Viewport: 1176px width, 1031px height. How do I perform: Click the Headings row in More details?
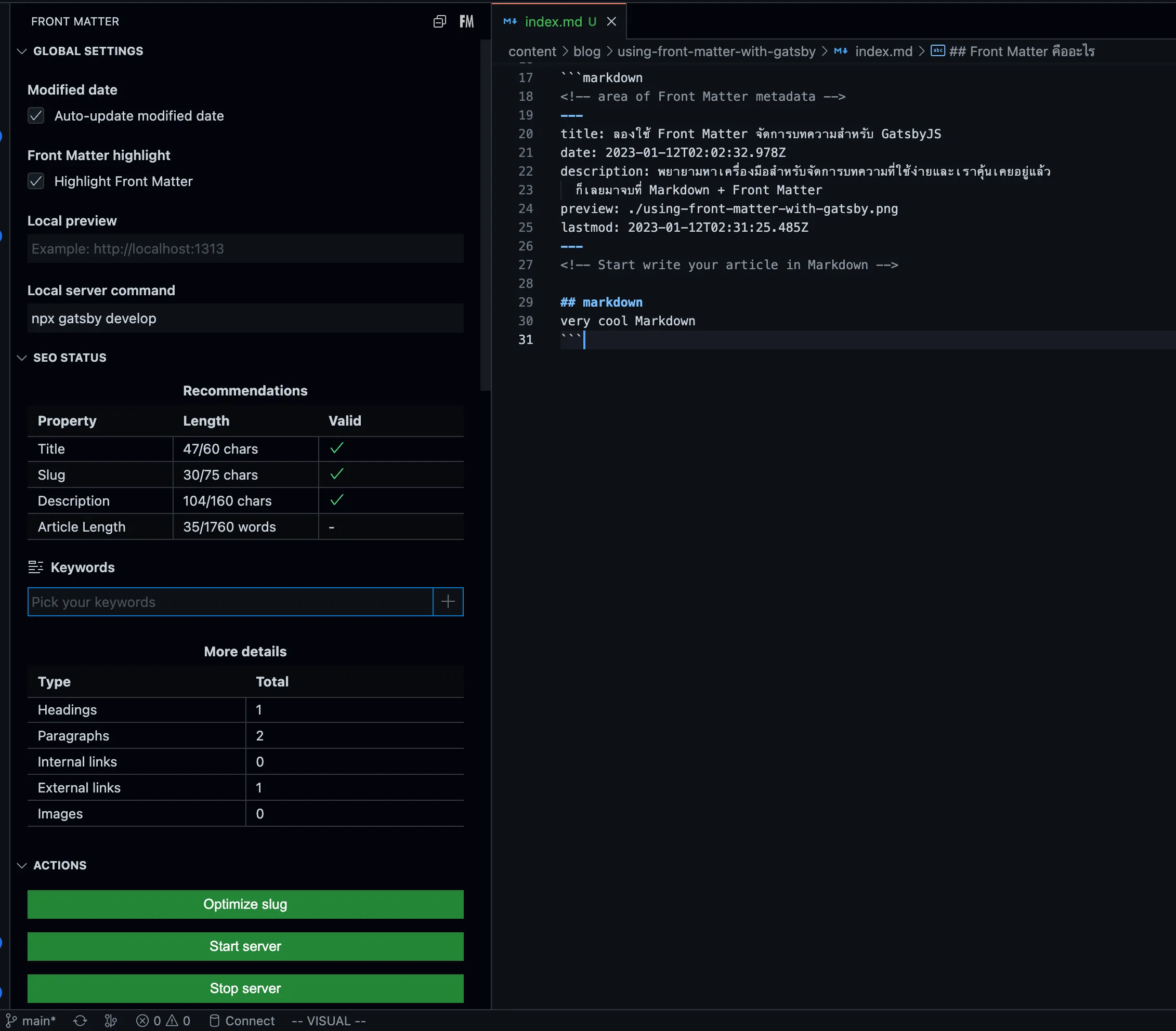245,709
